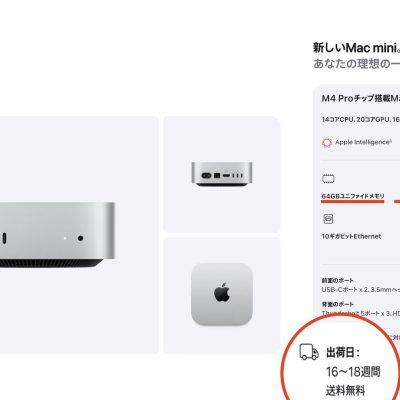
Task: Open the rear view Mac mini thumbnail
Action: point(222,174)
